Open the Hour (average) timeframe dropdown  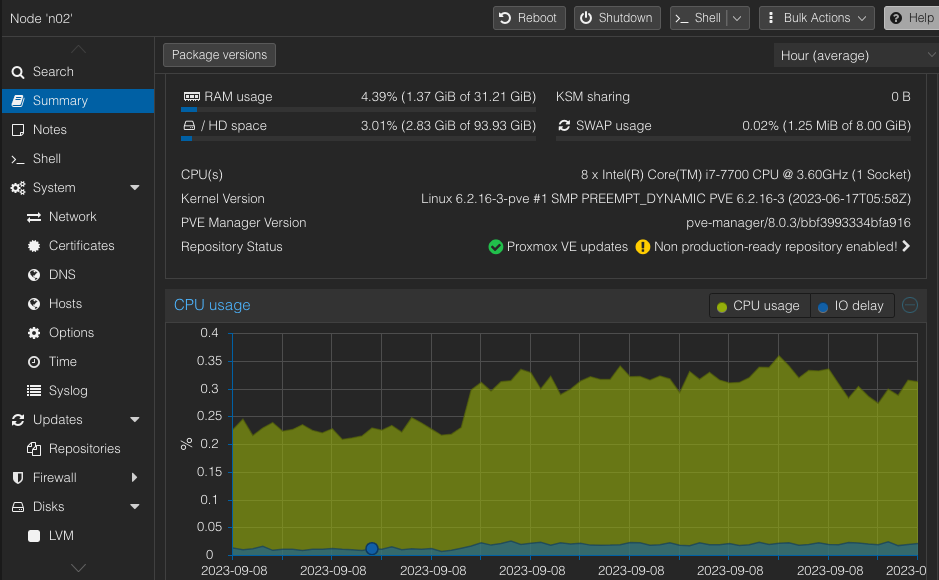[855, 56]
